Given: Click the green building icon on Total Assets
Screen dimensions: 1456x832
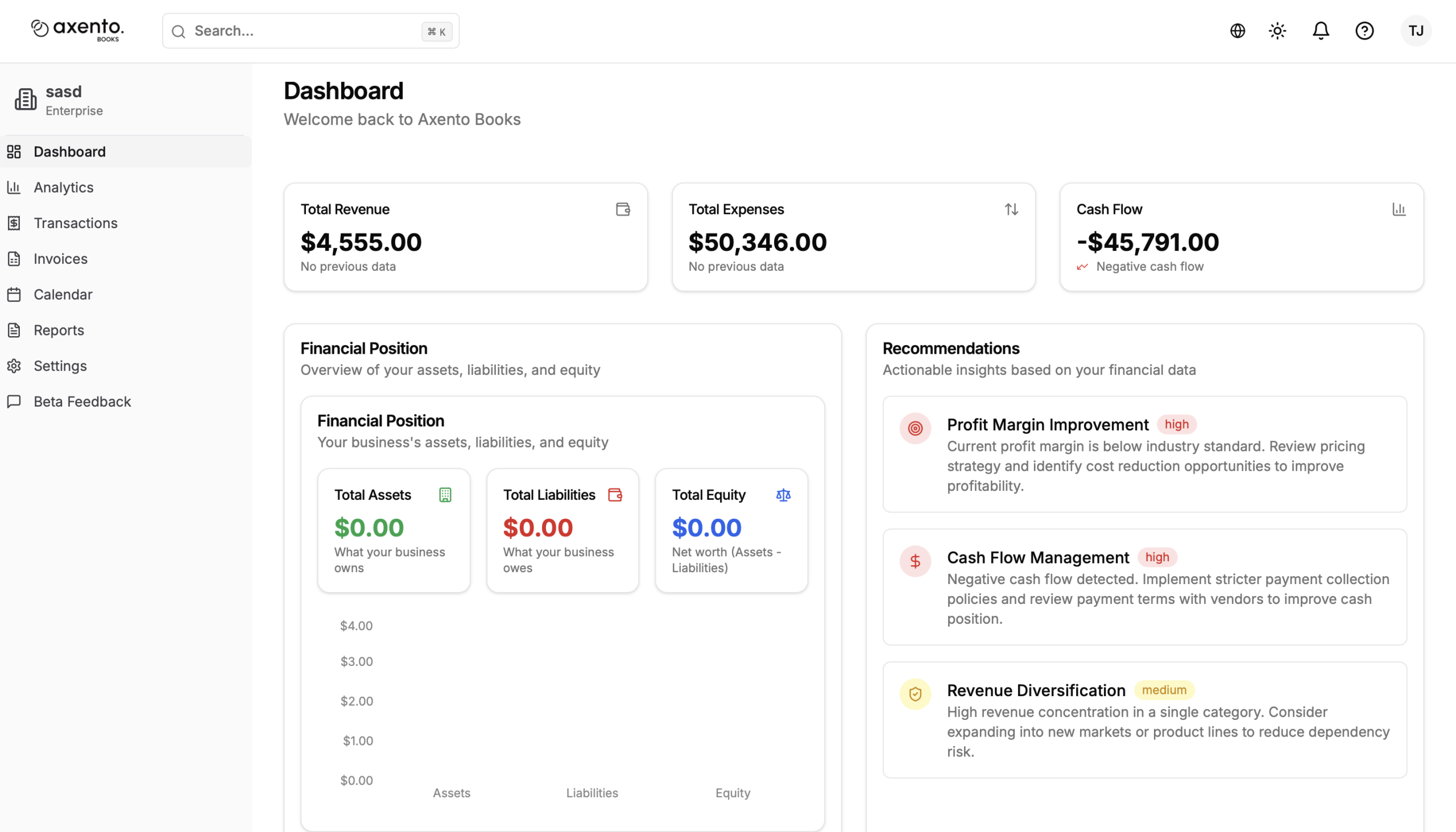Looking at the screenshot, I should point(445,495).
